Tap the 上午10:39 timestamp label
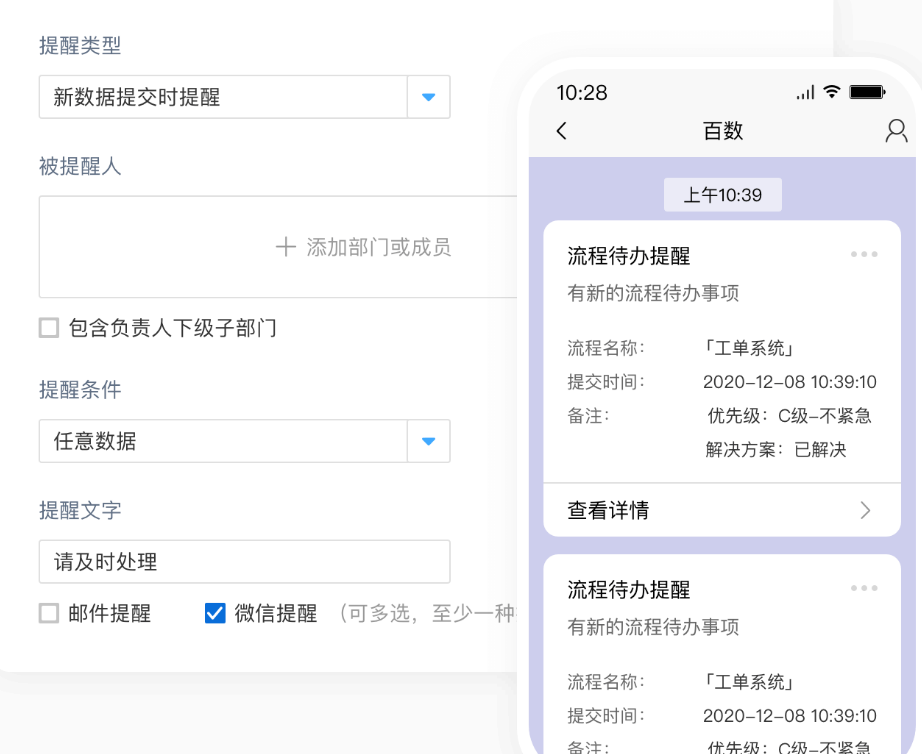 coord(722,195)
